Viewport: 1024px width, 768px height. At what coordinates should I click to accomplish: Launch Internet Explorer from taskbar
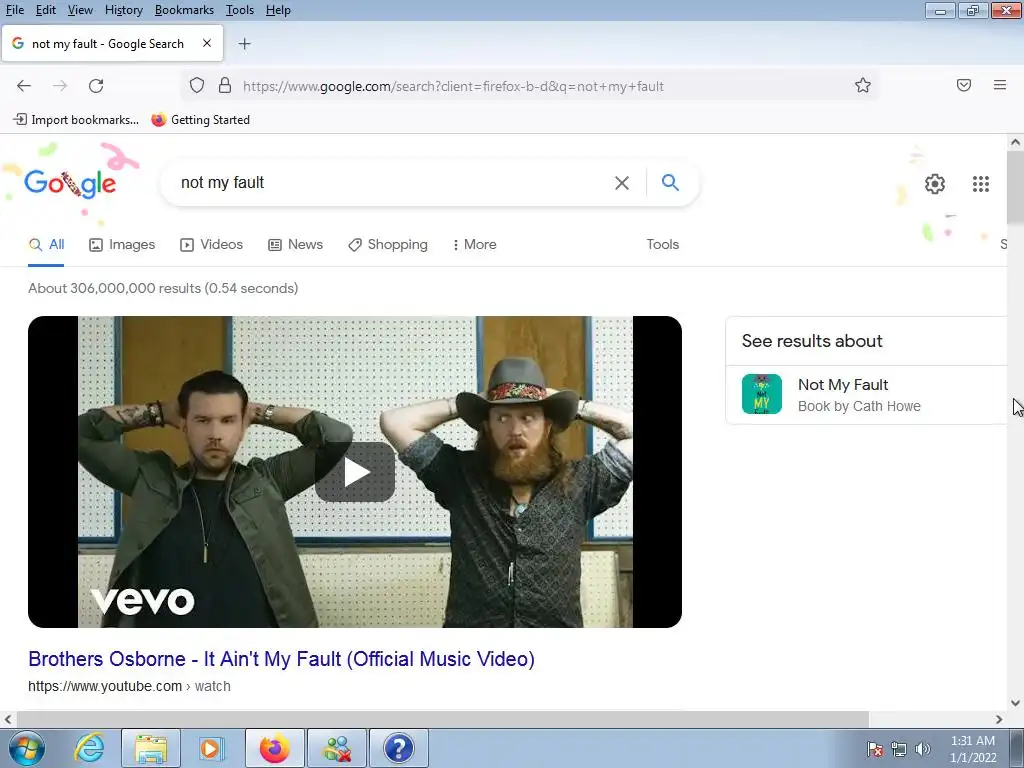[x=89, y=748]
